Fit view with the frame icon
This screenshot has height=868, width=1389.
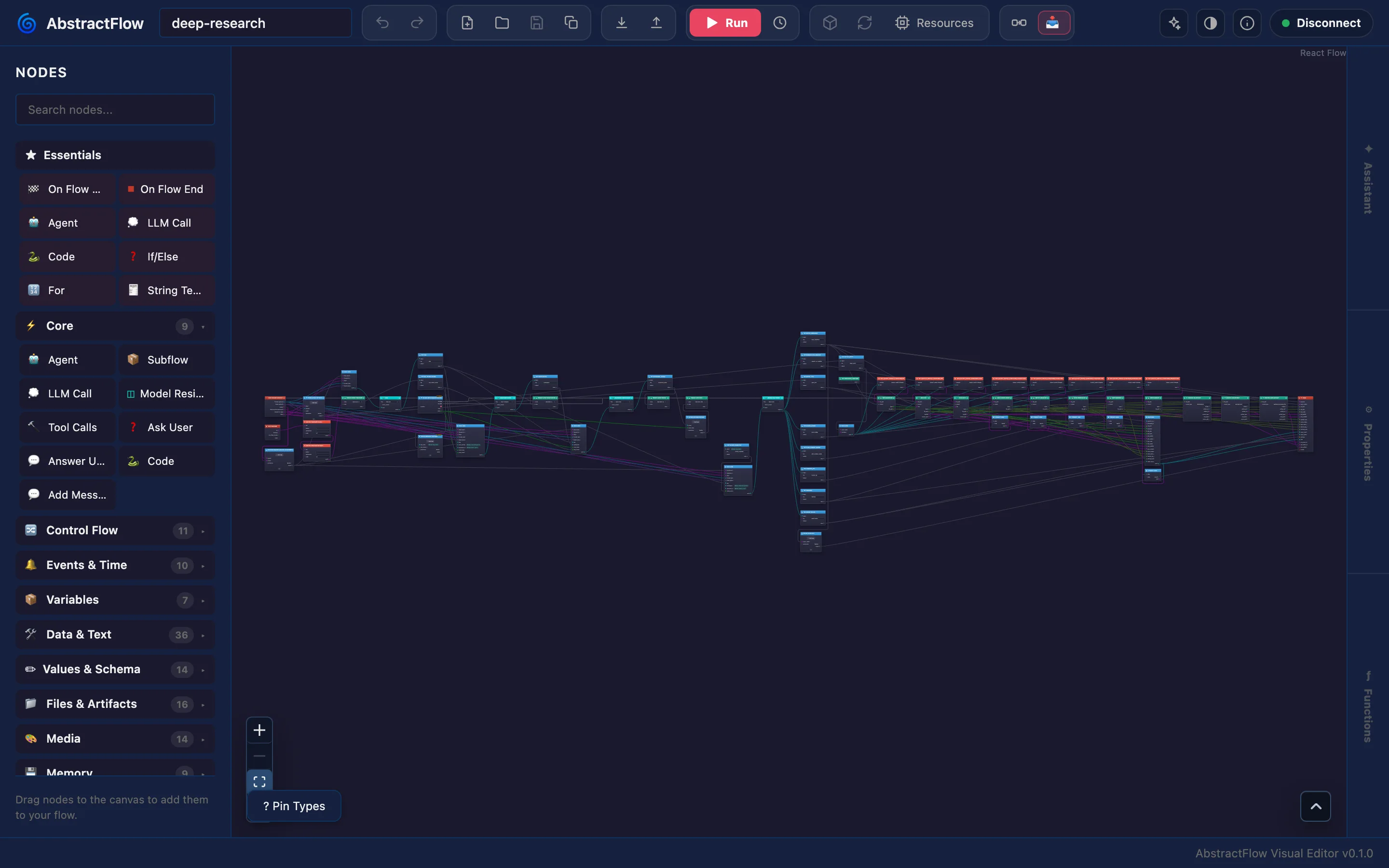tap(259, 781)
